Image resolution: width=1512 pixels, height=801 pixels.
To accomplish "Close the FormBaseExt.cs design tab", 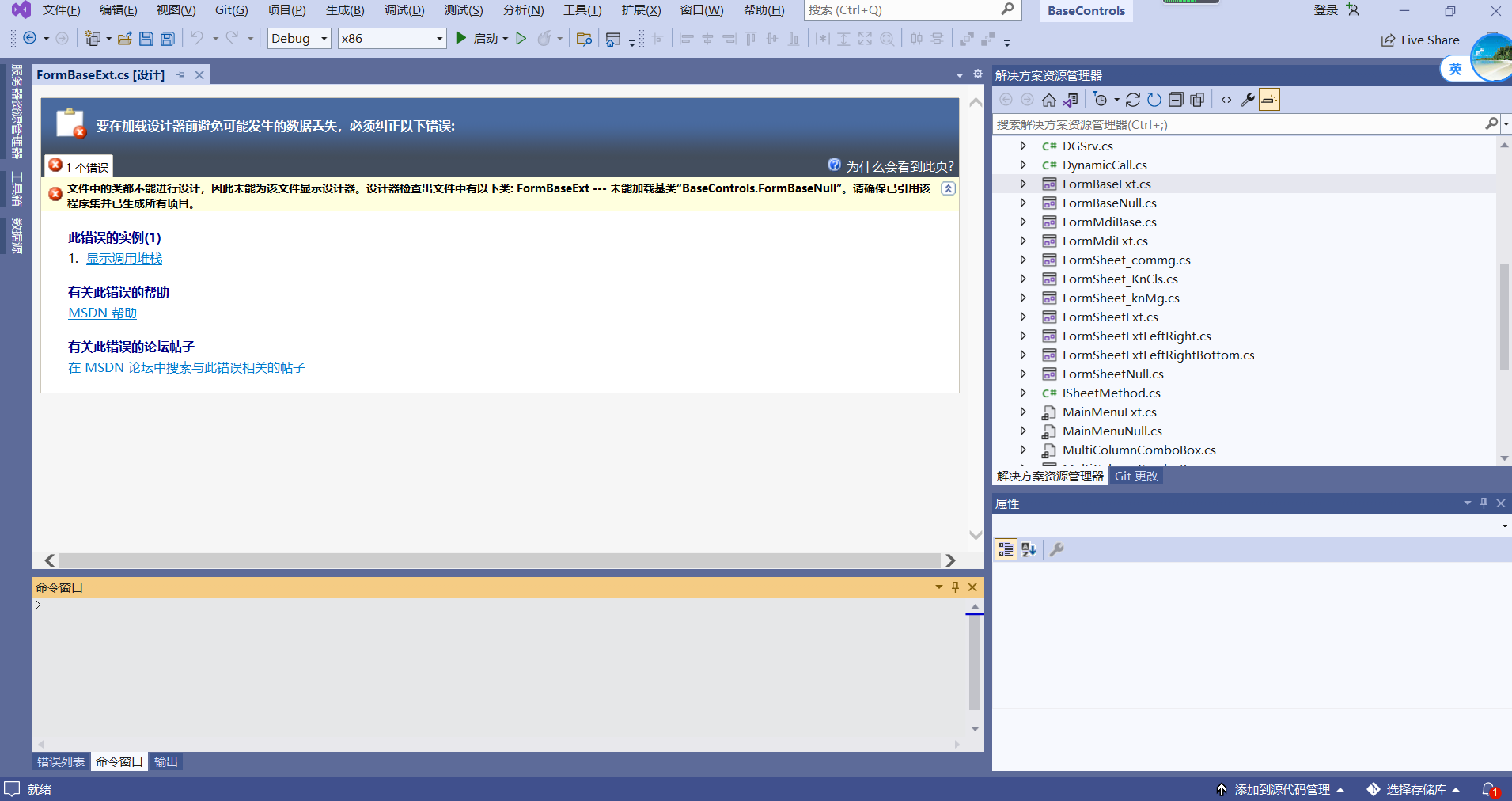I will pos(199,75).
